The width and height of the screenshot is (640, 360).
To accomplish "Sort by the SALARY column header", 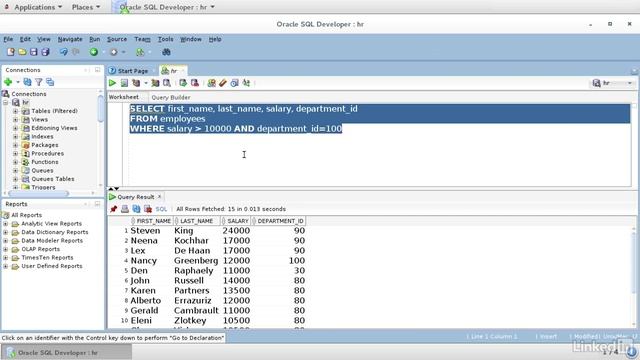I will 236,221.
